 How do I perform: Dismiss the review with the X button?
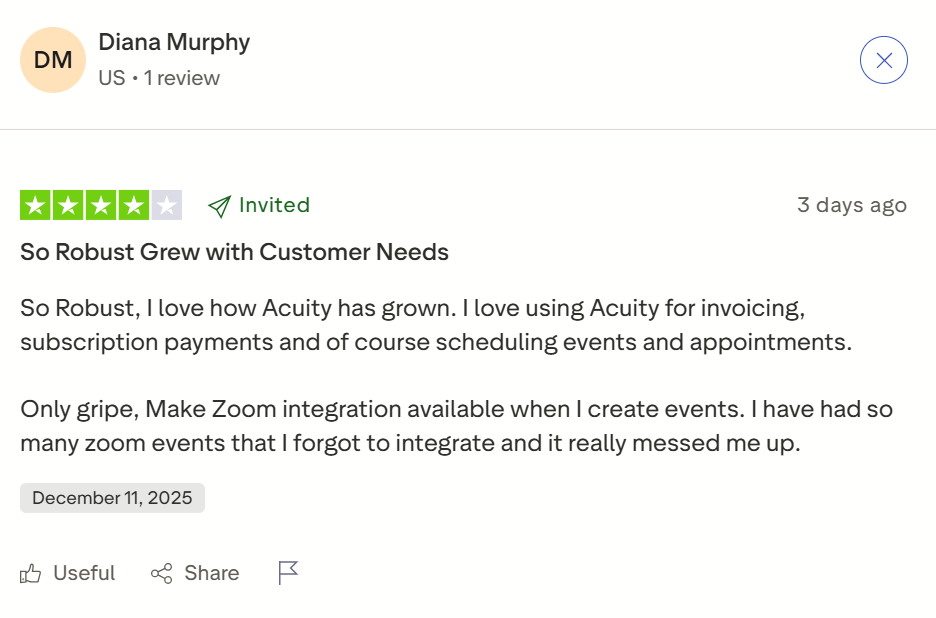click(883, 59)
